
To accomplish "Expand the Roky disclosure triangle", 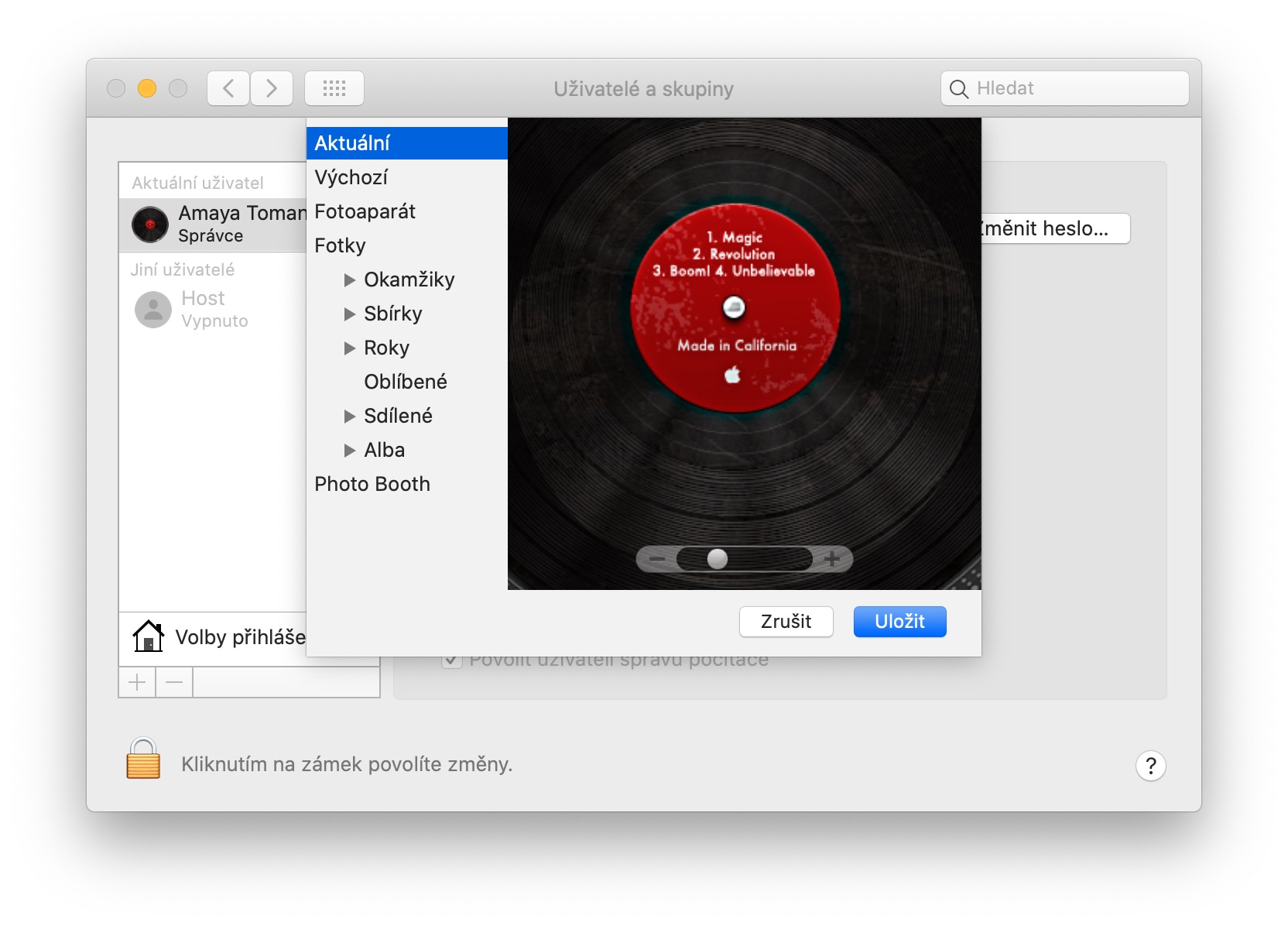I will coord(349,348).
